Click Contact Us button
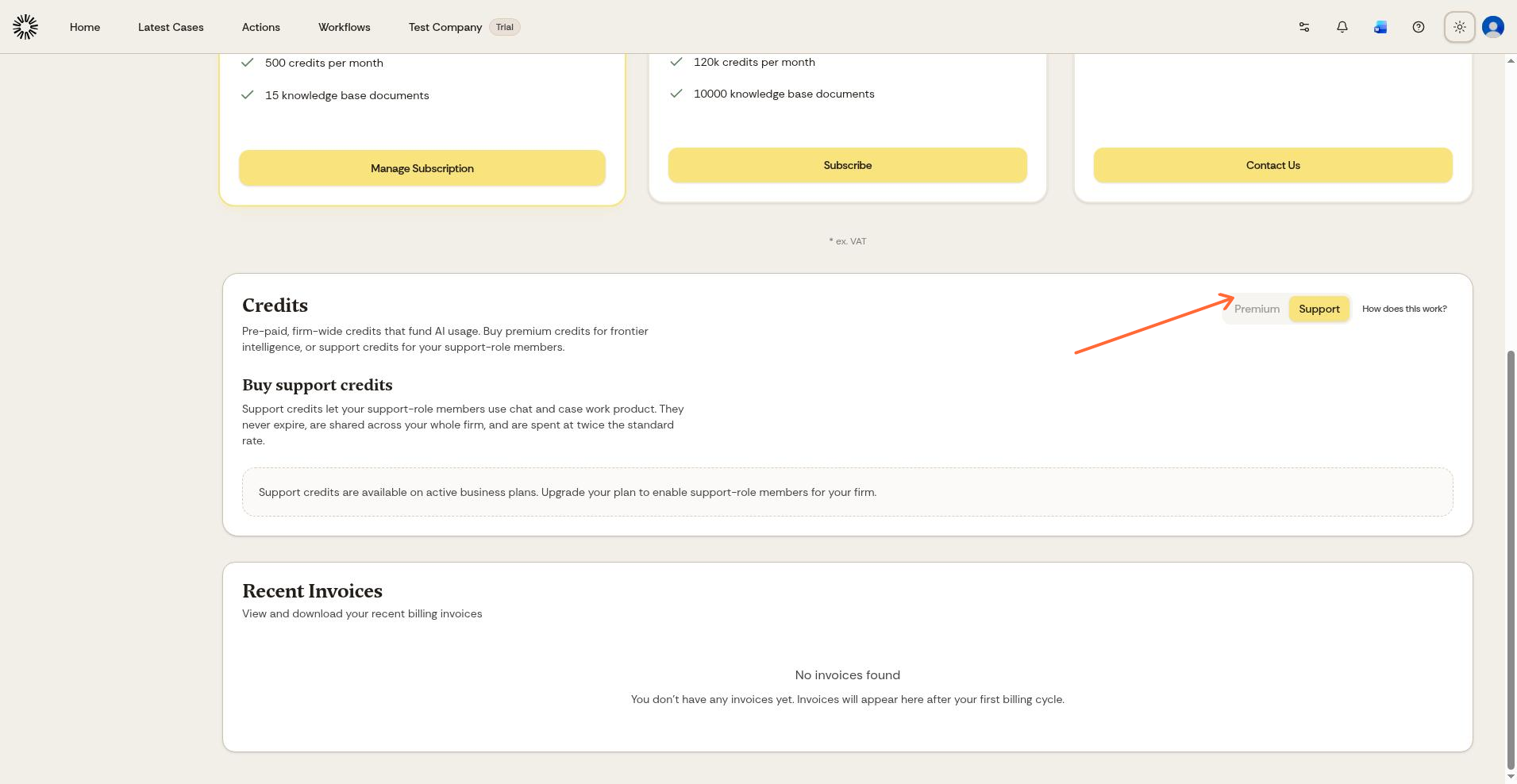This screenshot has width=1517, height=784. point(1273,165)
